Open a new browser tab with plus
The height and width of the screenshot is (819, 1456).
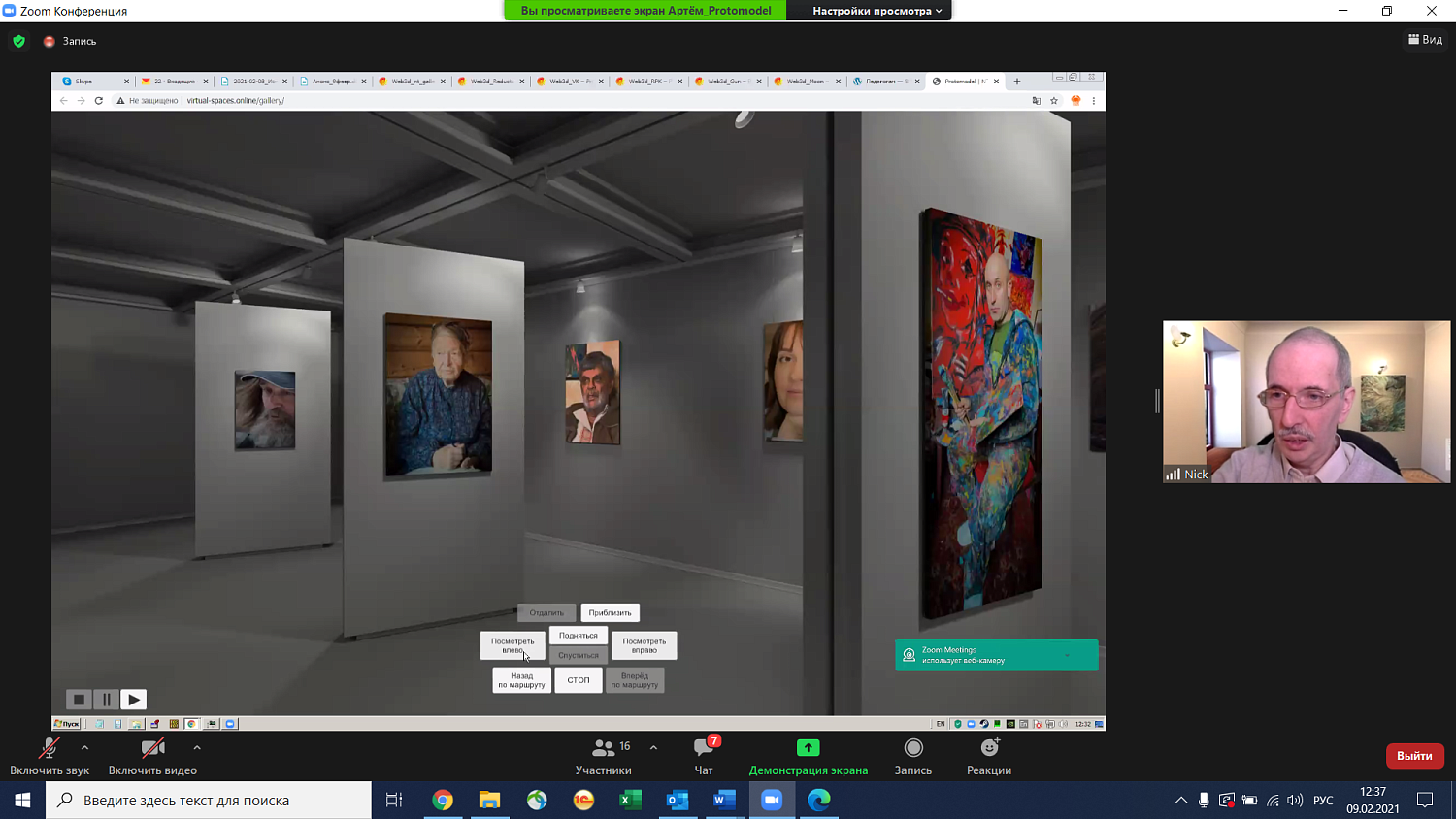click(1017, 82)
